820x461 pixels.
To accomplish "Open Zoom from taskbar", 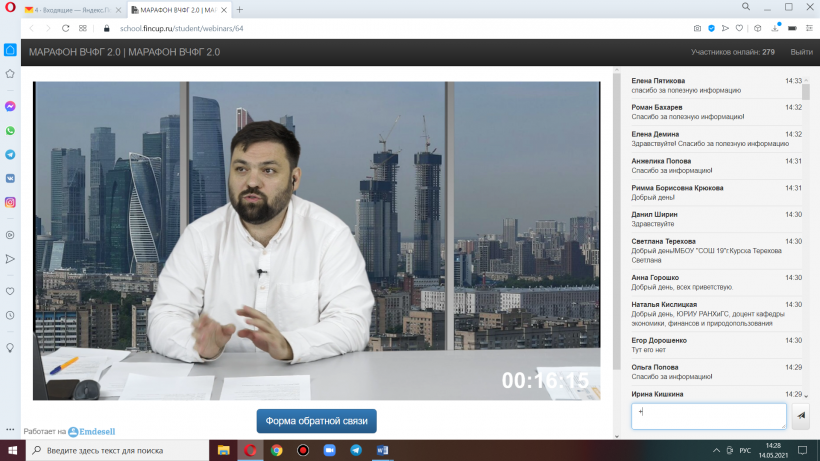I will click(329, 450).
